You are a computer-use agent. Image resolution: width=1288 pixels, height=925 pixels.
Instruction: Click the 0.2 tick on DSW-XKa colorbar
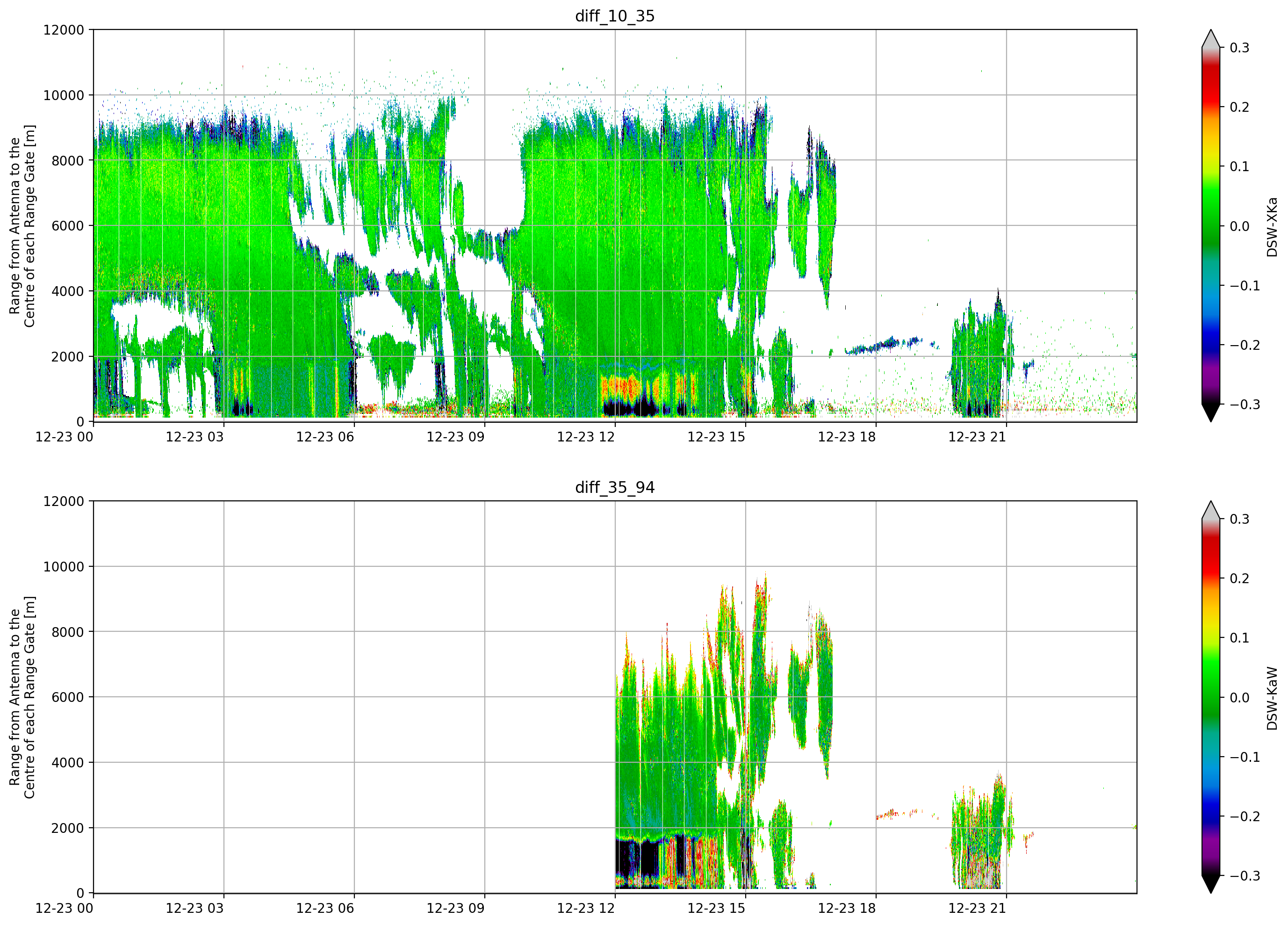pyautogui.click(x=1239, y=108)
